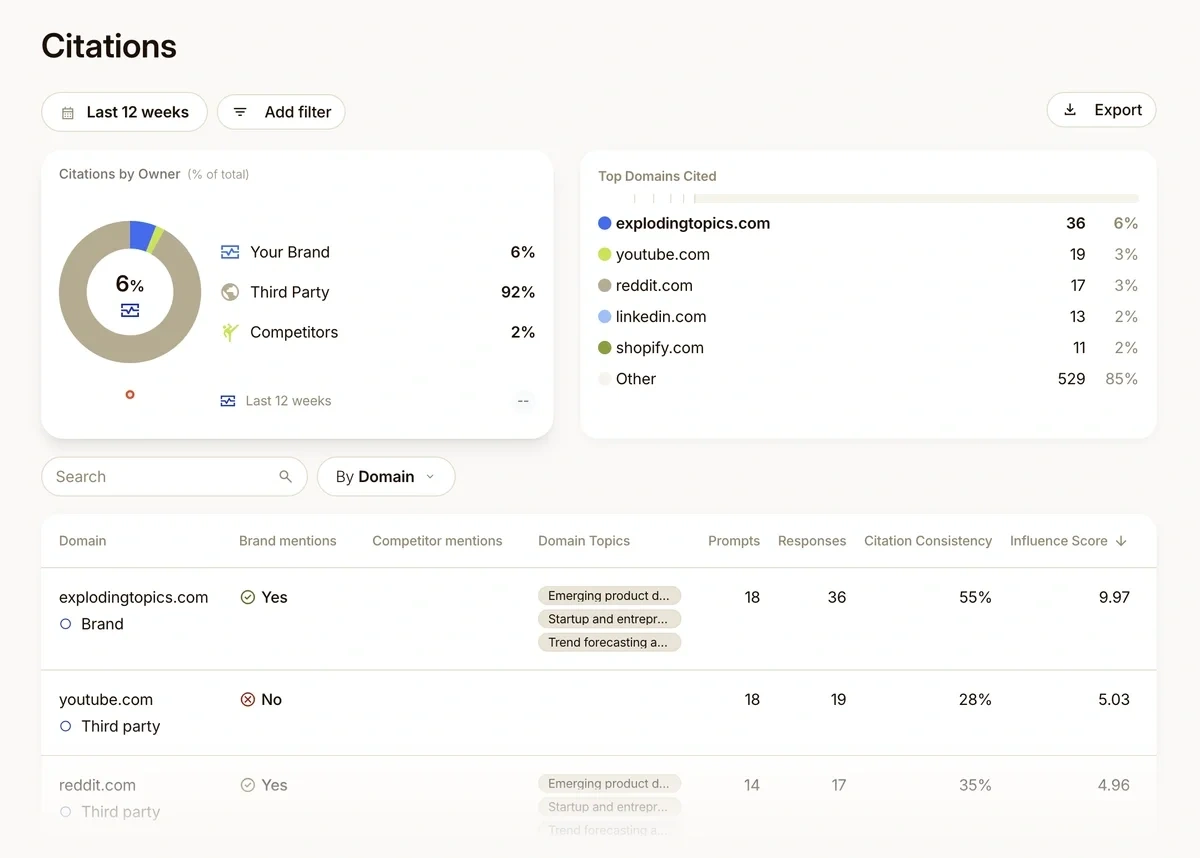This screenshot has height=858, width=1200.
Task: Click the 28% citation consistency value
Action: click(x=975, y=700)
